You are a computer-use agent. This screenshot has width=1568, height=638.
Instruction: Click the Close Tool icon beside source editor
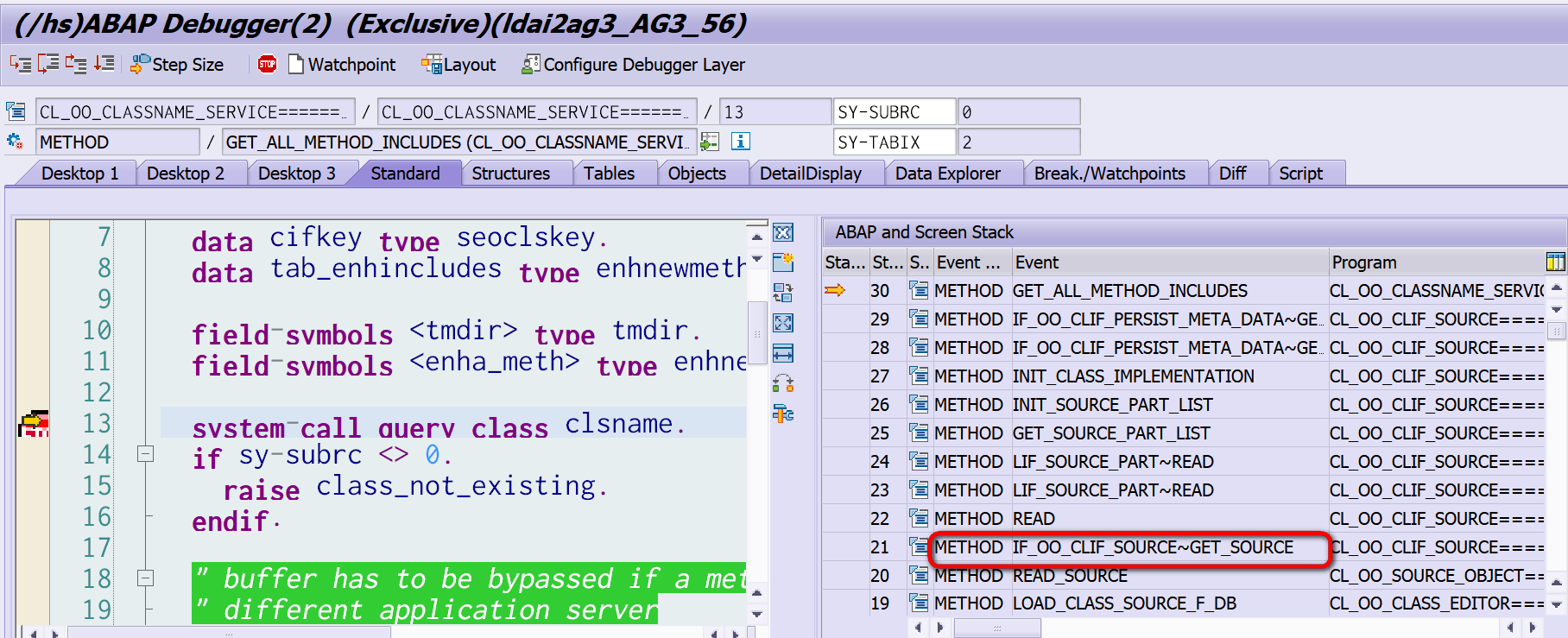(x=783, y=232)
